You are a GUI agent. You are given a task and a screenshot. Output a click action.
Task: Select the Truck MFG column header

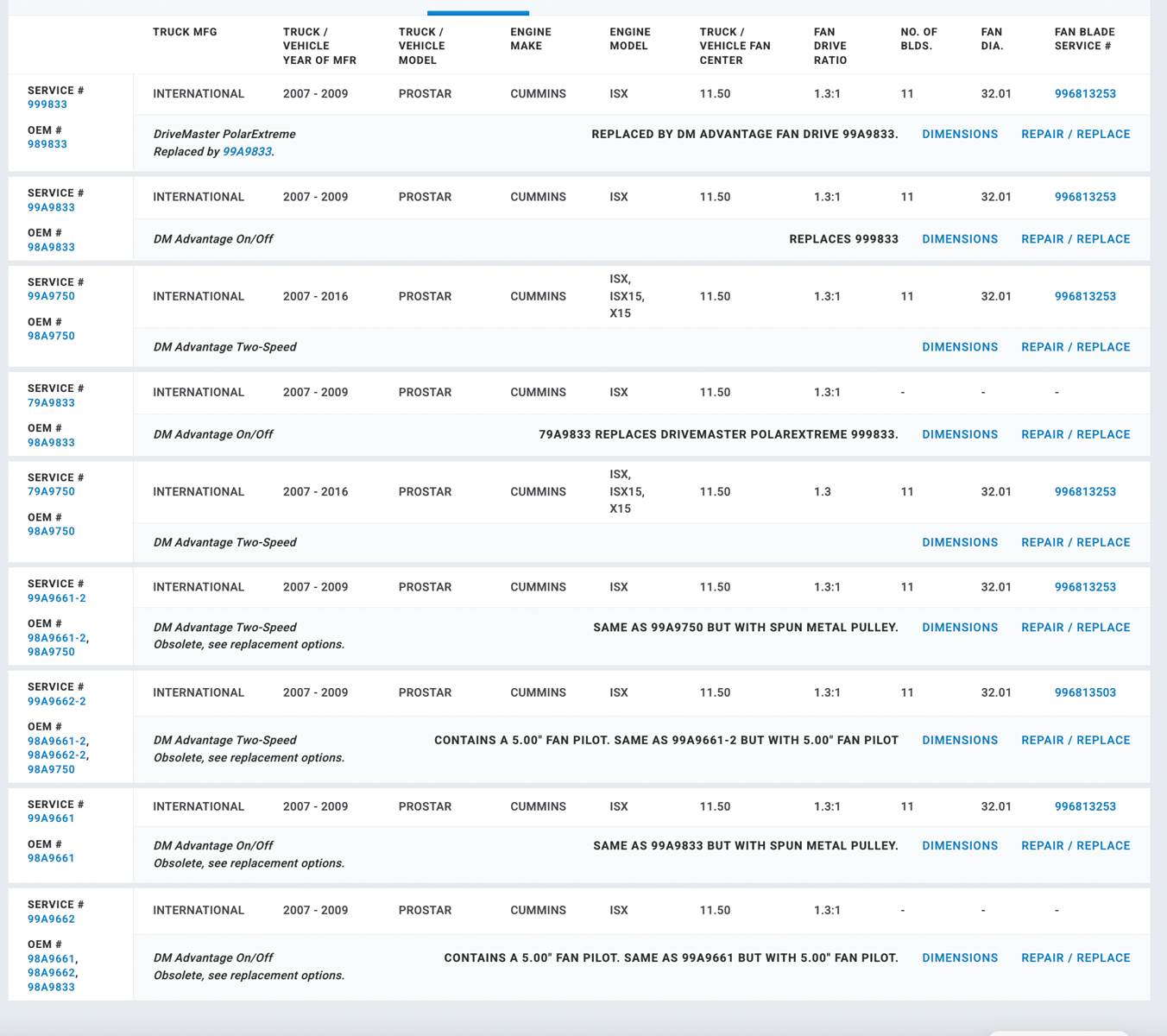coord(185,32)
